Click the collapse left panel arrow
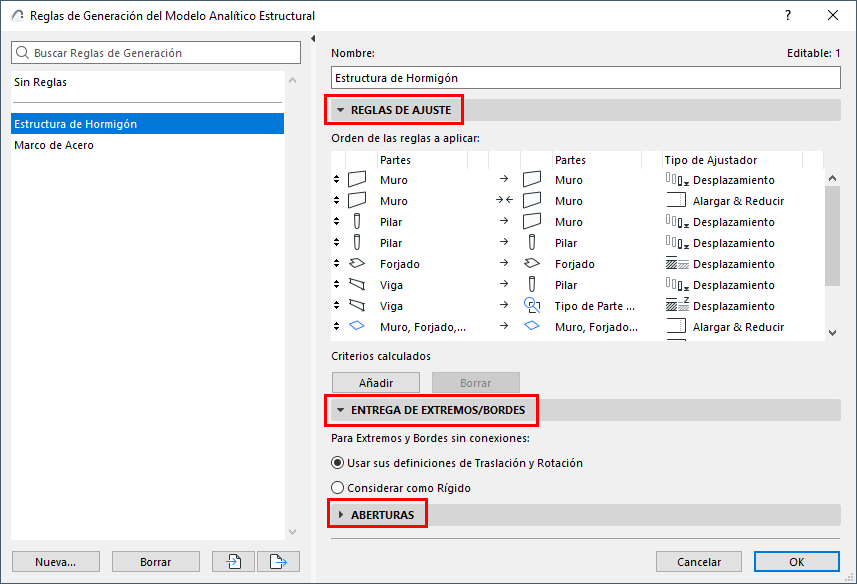857x584 pixels. point(313,39)
